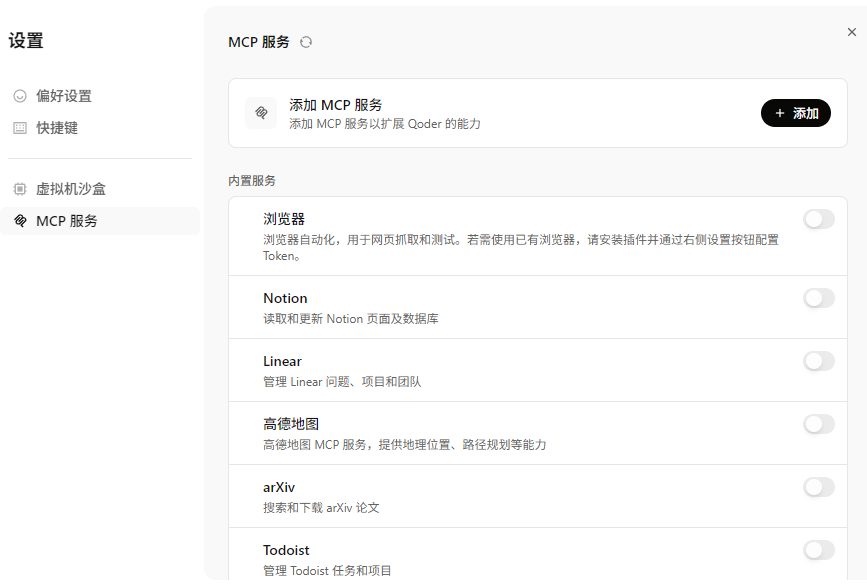
Task: Turn on the Notion service switch
Action: tap(818, 298)
